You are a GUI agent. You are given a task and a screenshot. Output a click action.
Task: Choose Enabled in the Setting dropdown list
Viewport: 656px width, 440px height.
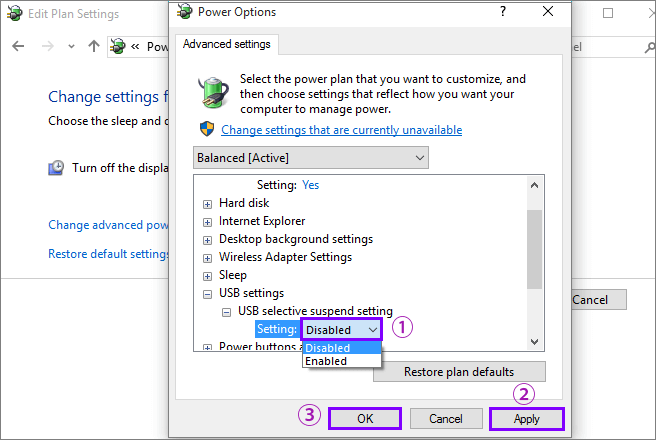[x=326, y=361]
